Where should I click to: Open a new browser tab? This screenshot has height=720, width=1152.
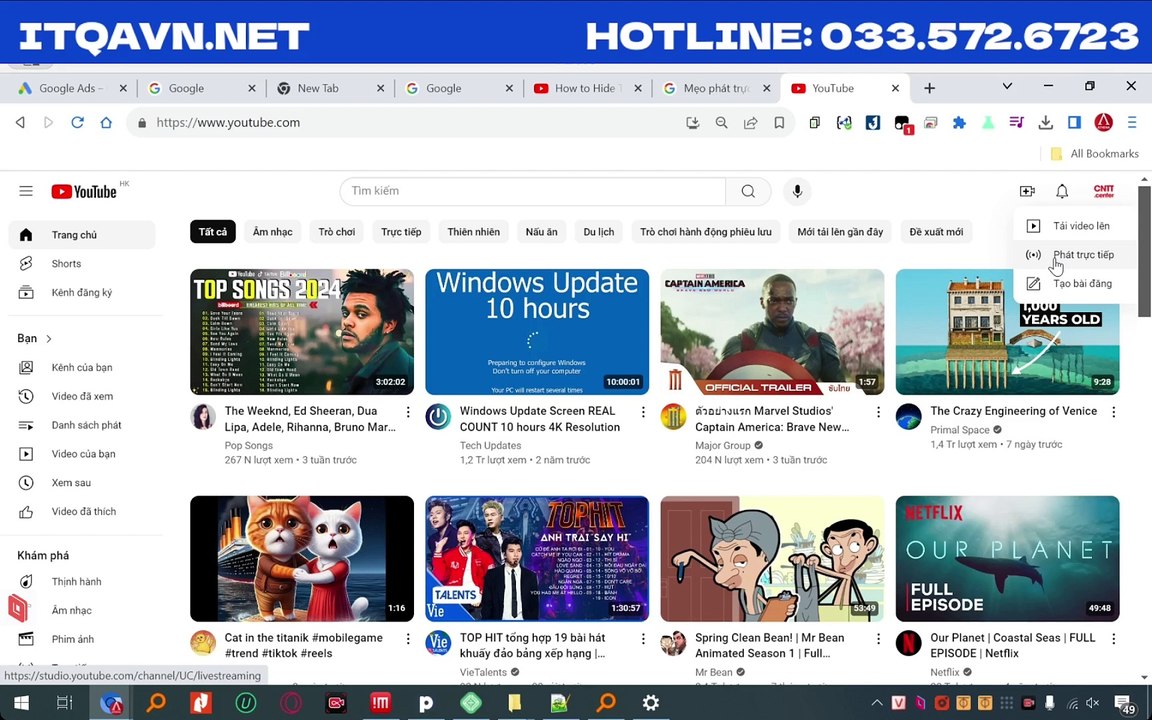click(929, 88)
